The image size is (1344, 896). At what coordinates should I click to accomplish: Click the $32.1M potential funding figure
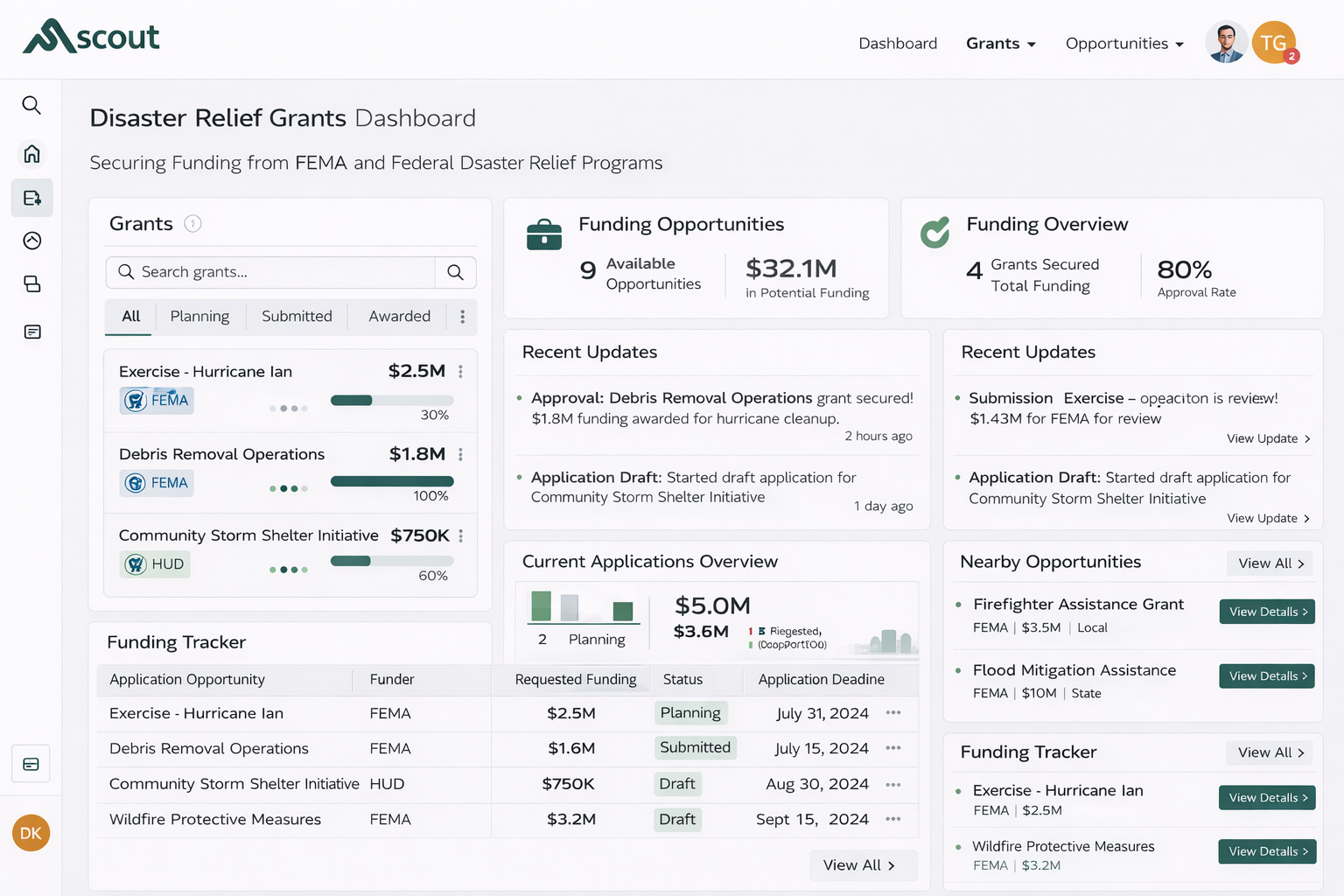point(791,269)
